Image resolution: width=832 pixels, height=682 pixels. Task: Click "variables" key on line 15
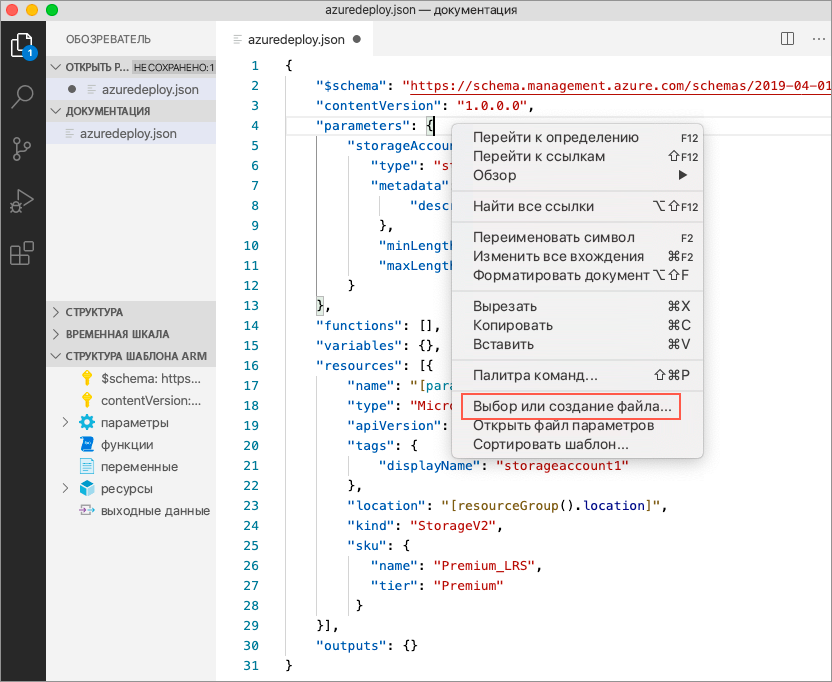(359, 346)
